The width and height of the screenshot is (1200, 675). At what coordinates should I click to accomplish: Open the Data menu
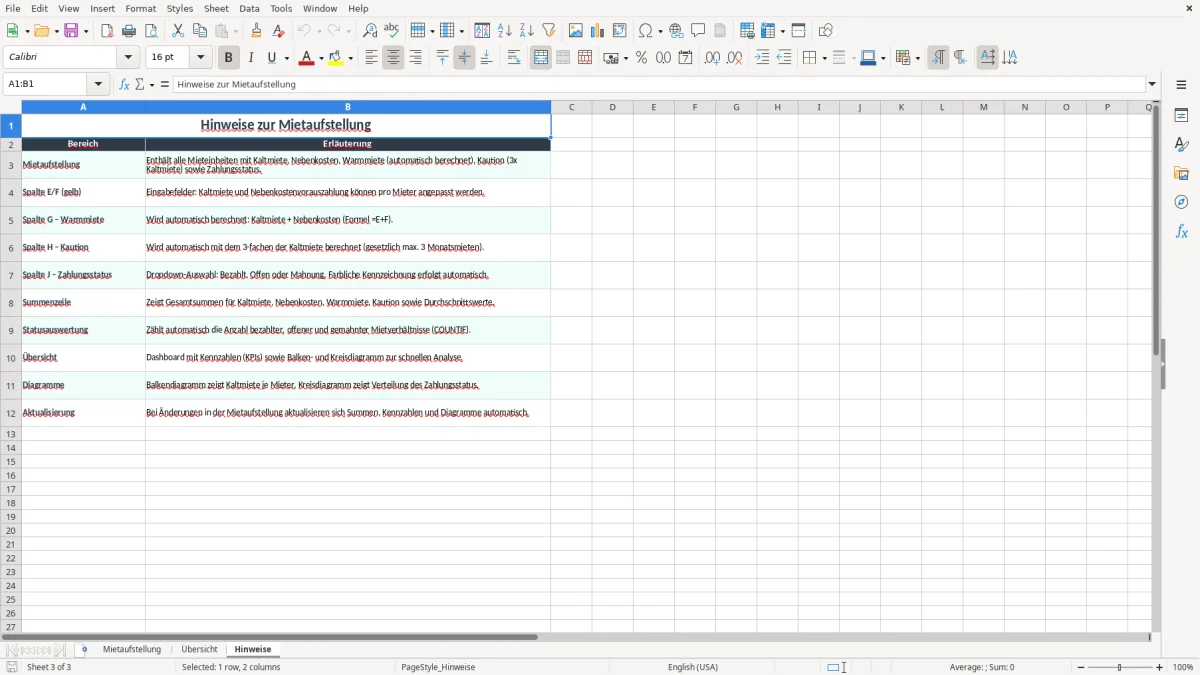click(x=249, y=8)
